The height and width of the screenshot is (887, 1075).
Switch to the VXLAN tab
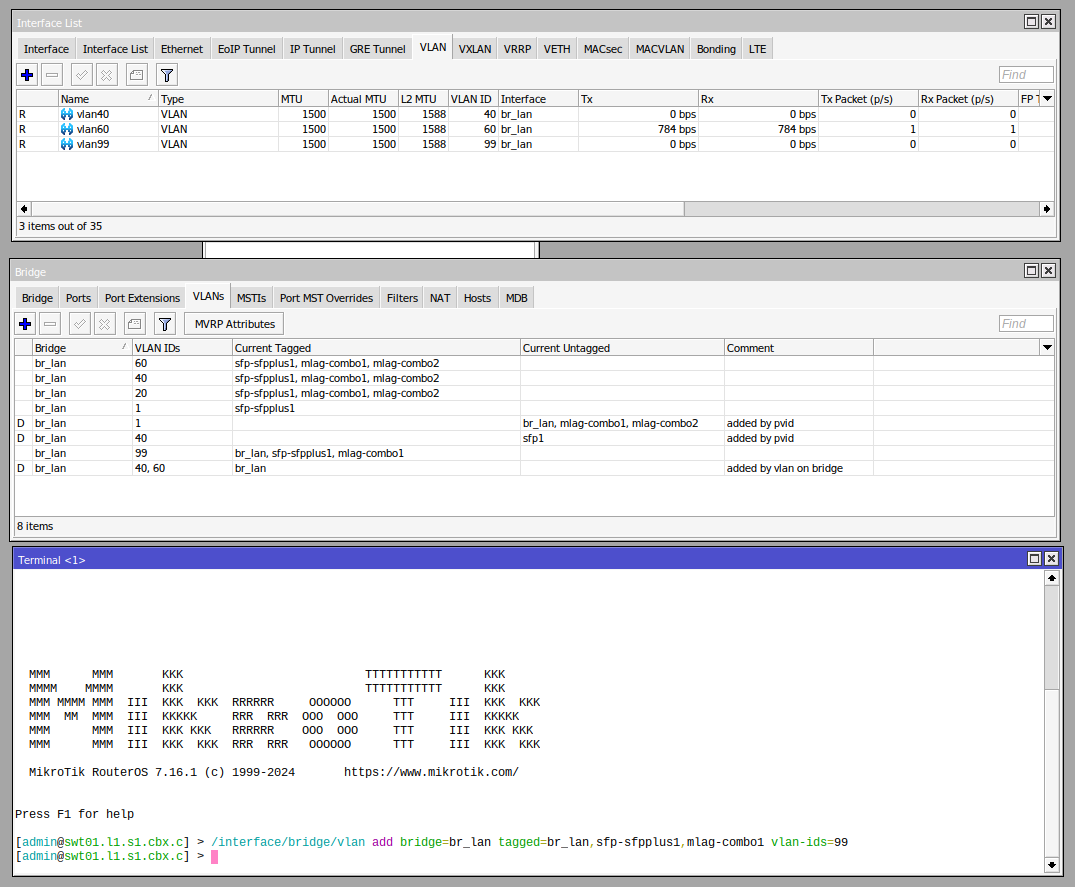click(475, 49)
